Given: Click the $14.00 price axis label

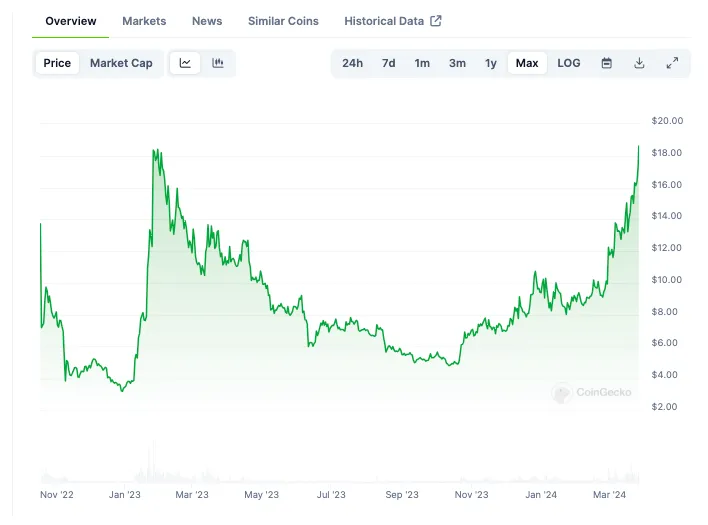Looking at the screenshot, I should pos(666,216).
